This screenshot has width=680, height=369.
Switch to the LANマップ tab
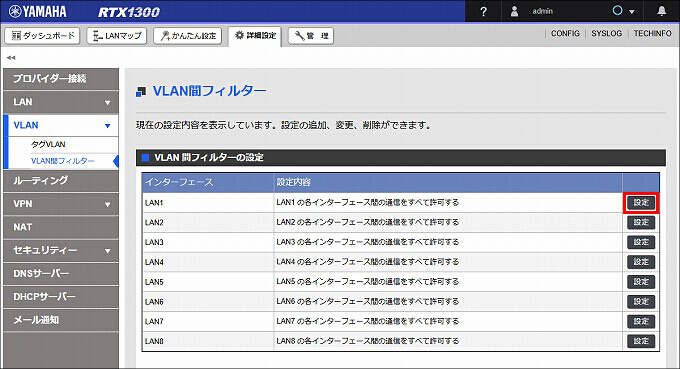pos(117,36)
